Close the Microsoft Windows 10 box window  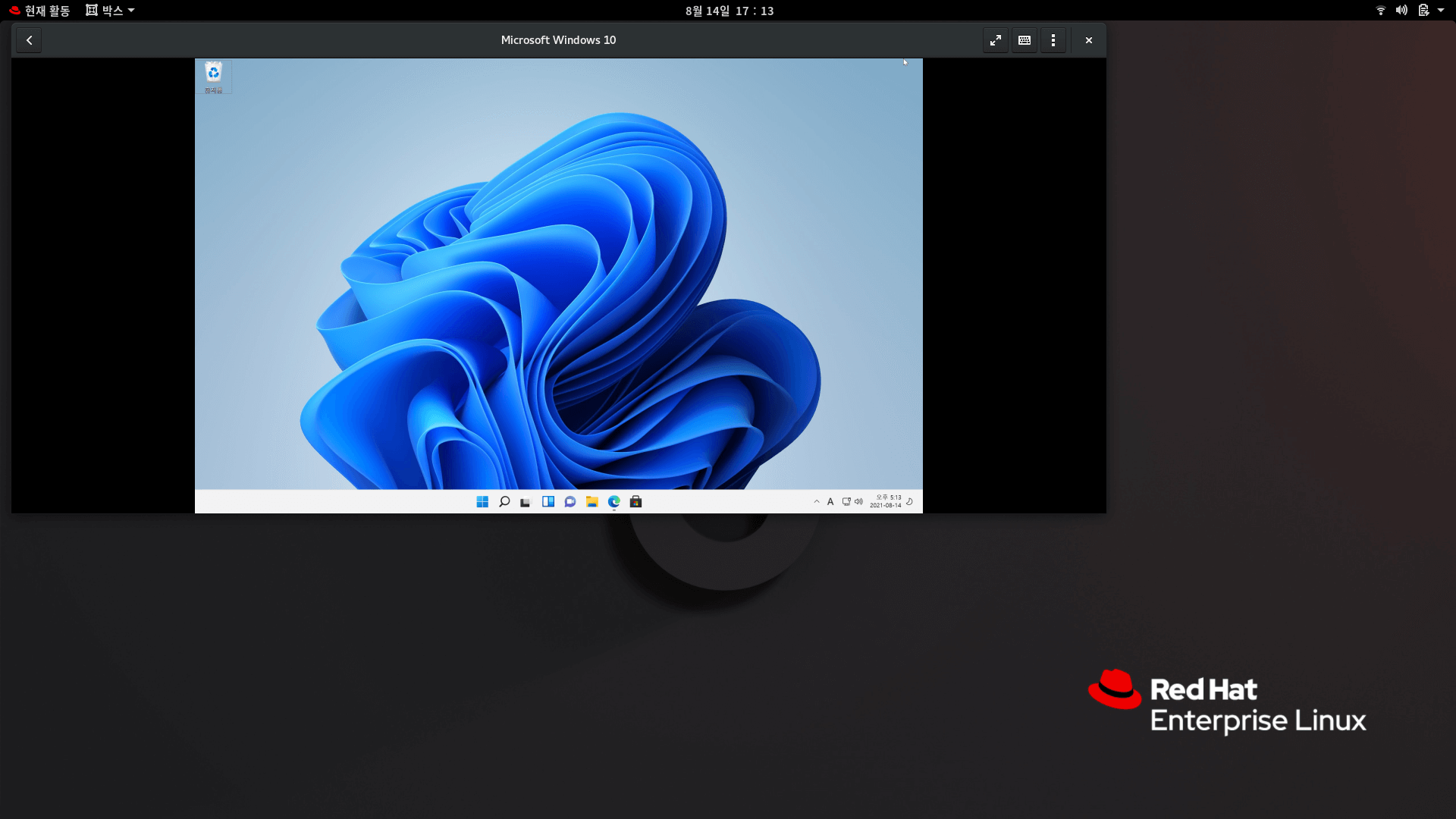pyautogui.click(x=1088, y=40)
